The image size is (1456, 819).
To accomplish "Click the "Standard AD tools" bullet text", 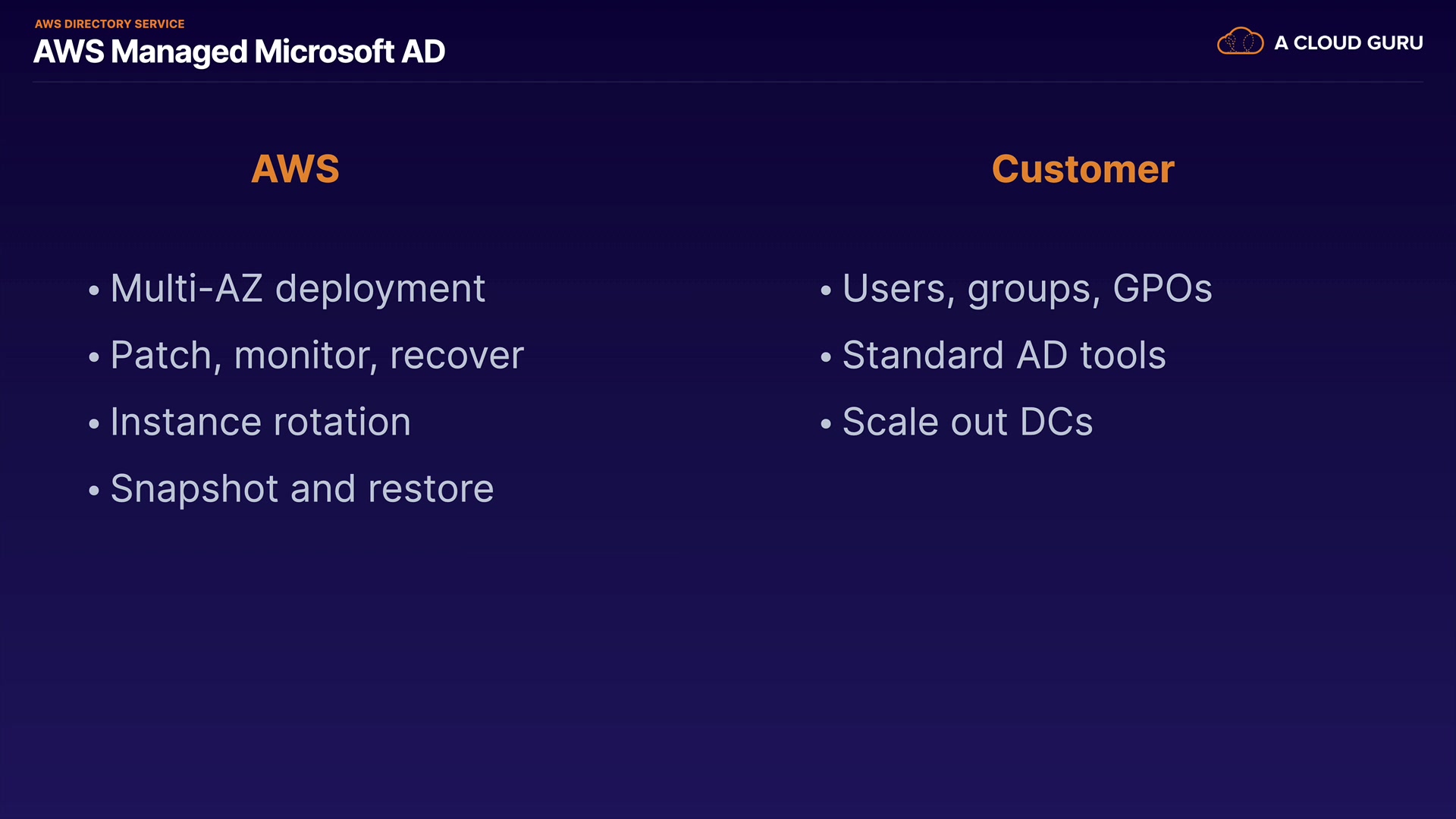I will tap(1004, 356).
